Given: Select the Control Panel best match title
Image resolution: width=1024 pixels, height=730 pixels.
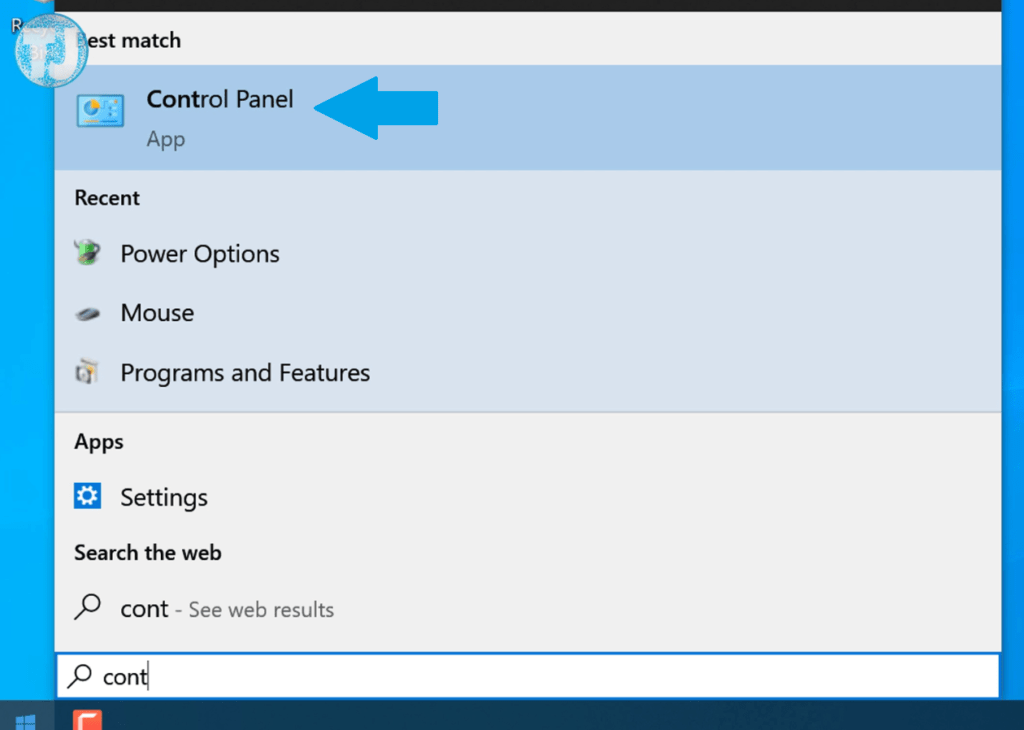Looking at the screenshot, I should (x=219, y=99).
